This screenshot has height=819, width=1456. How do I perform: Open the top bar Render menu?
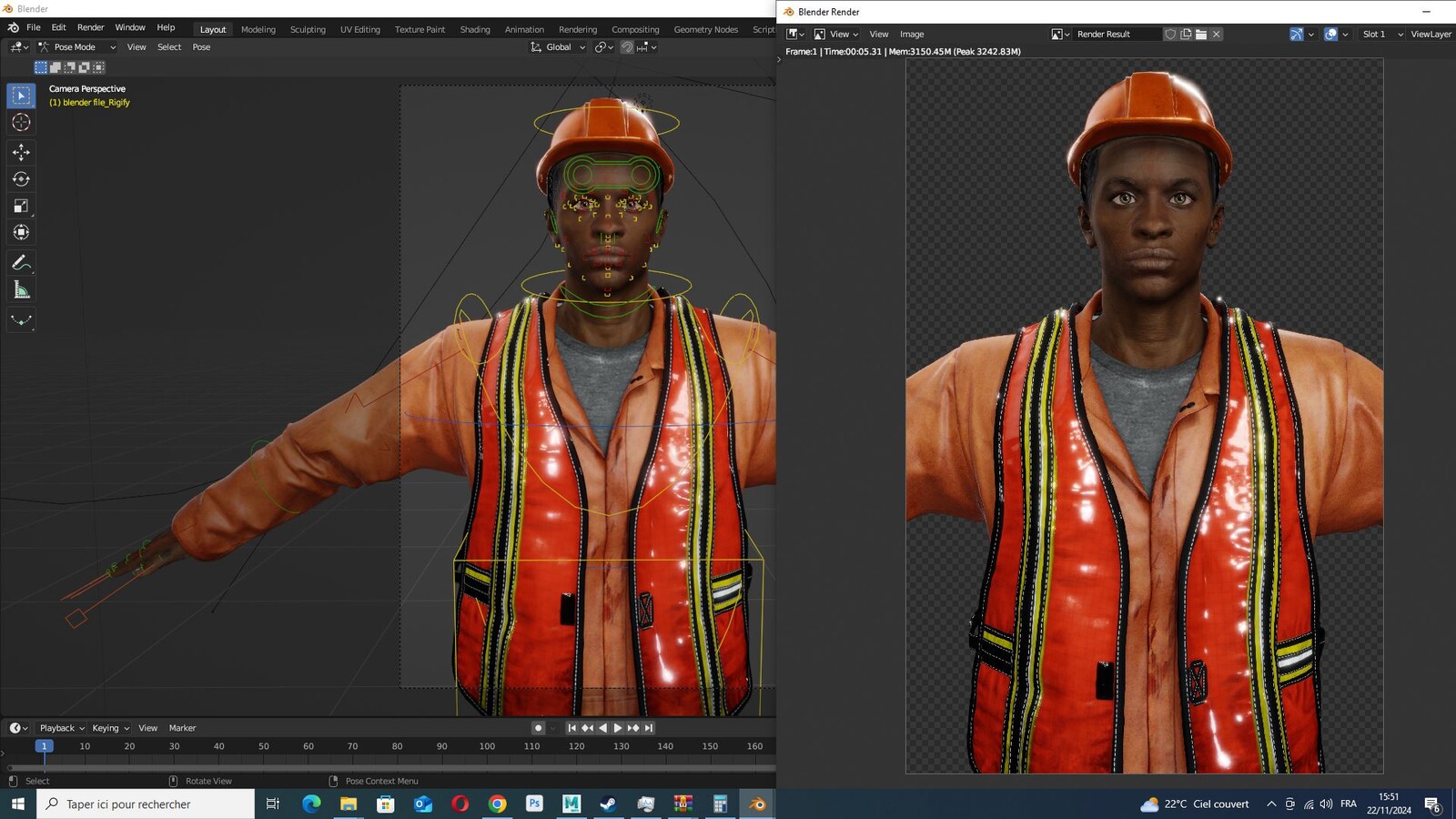(91, 28)
